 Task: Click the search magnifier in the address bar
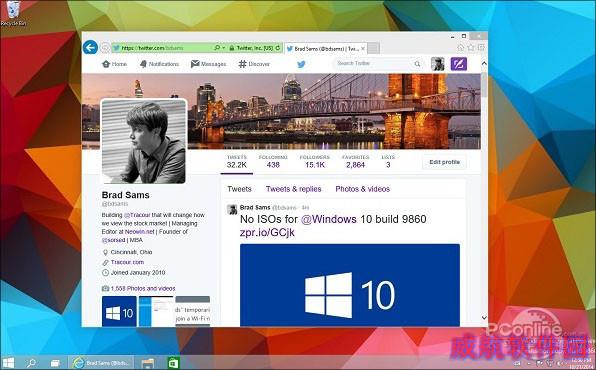(217, 48)
